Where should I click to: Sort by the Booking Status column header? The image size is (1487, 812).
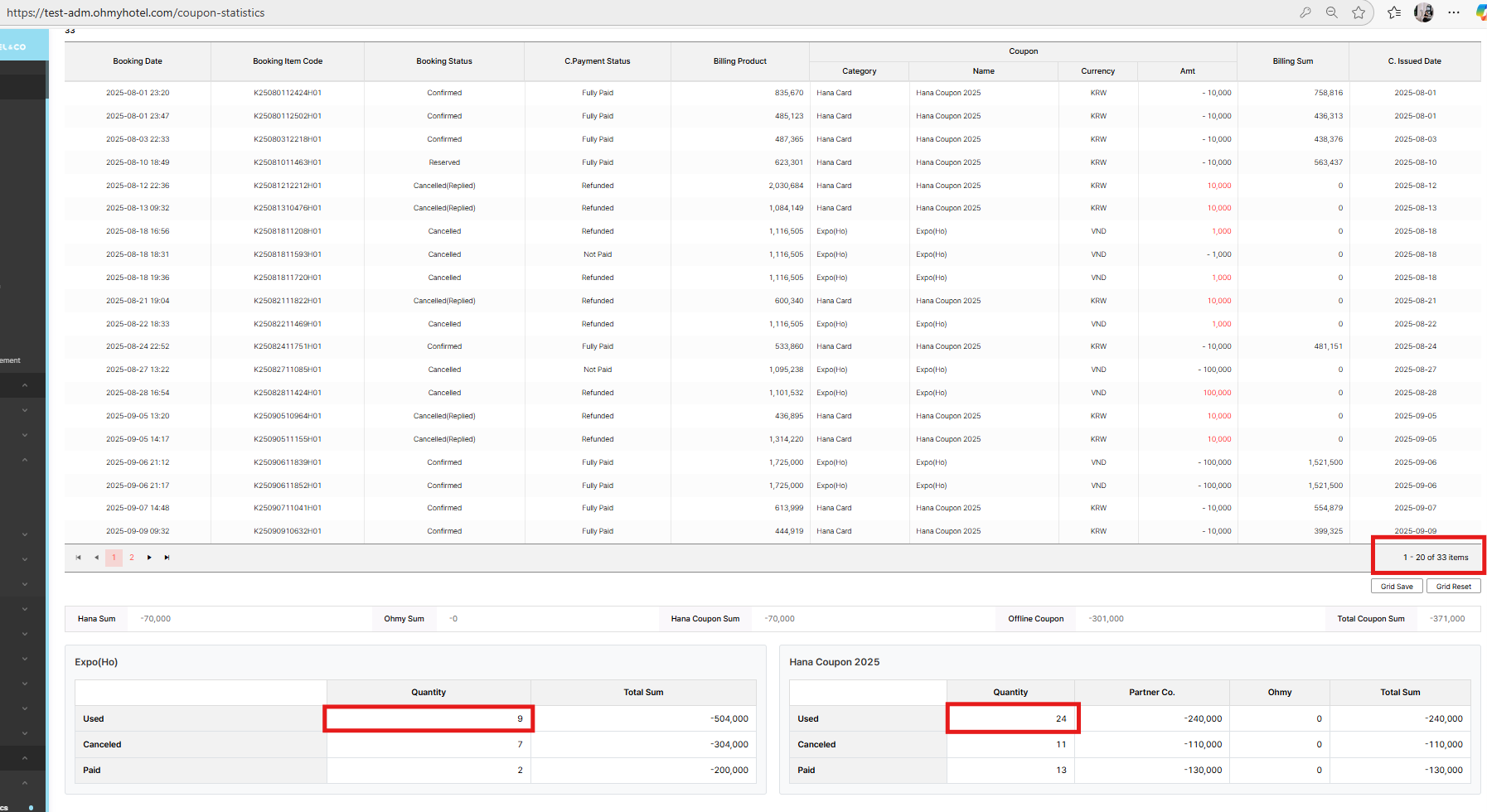pyautogui.click(x=444, y=61)
